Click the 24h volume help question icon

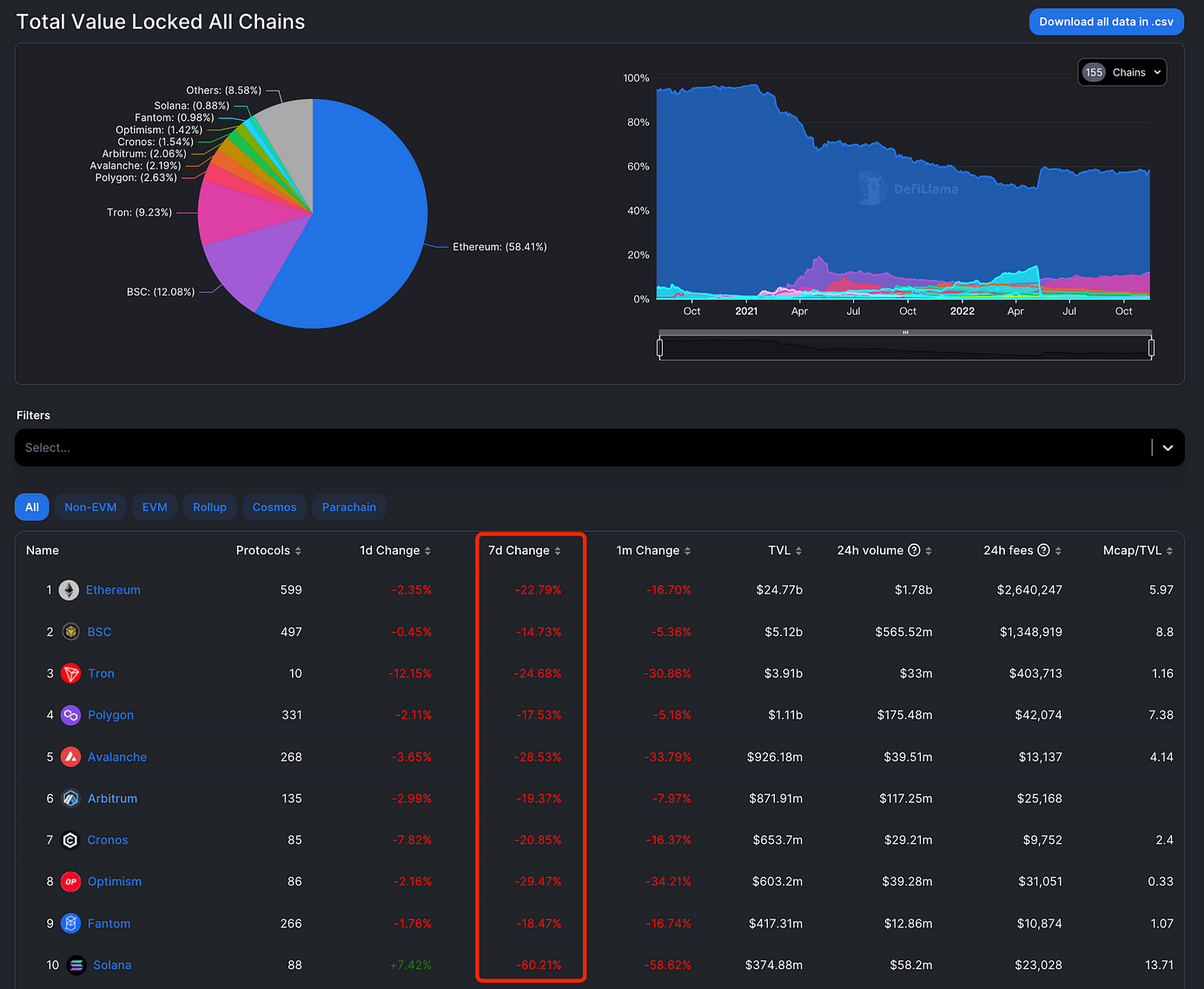click(x=914, y=550)
